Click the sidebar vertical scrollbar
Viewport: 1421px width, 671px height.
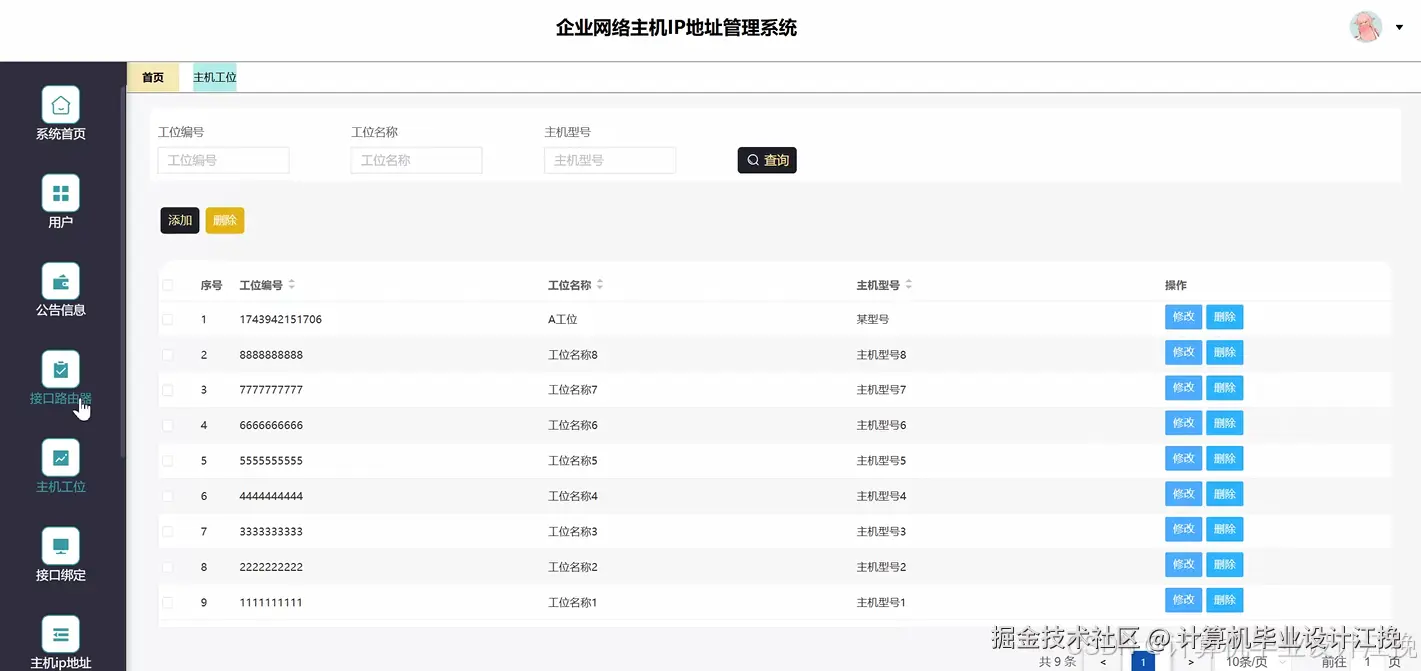click(123, 272)
